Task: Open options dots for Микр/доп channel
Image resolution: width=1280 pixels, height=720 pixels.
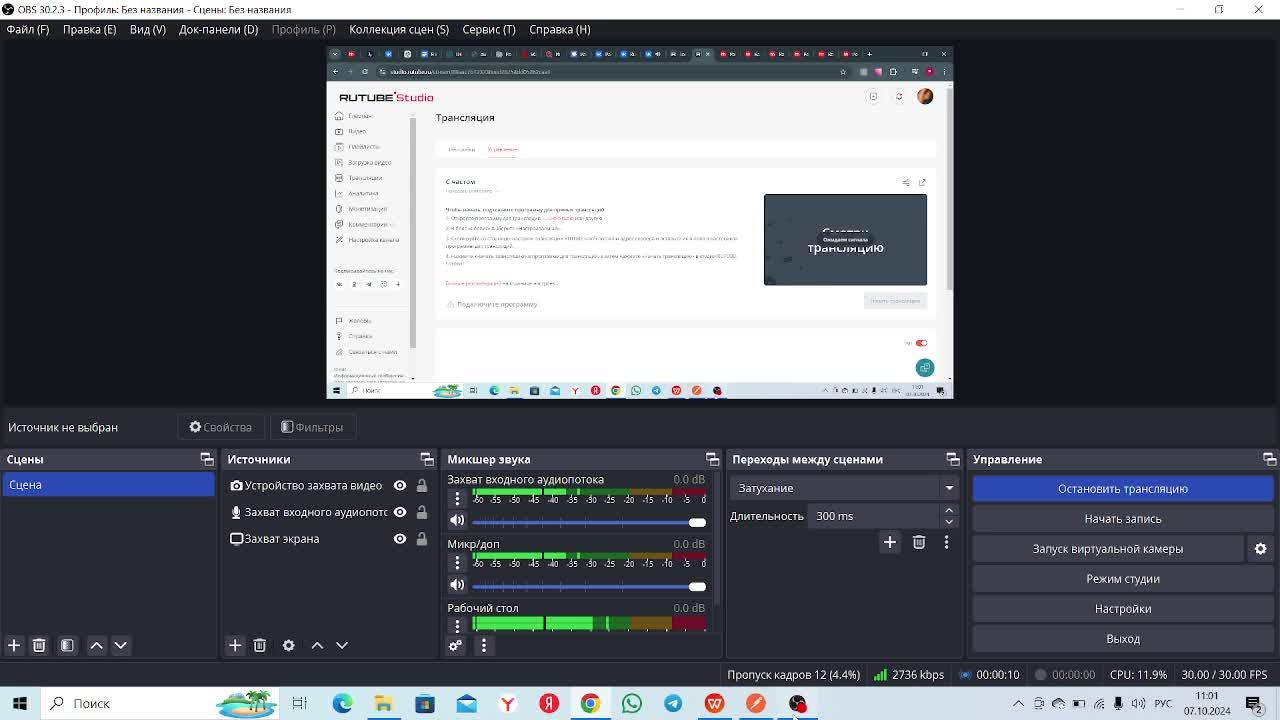Action: tap(457, 562)
